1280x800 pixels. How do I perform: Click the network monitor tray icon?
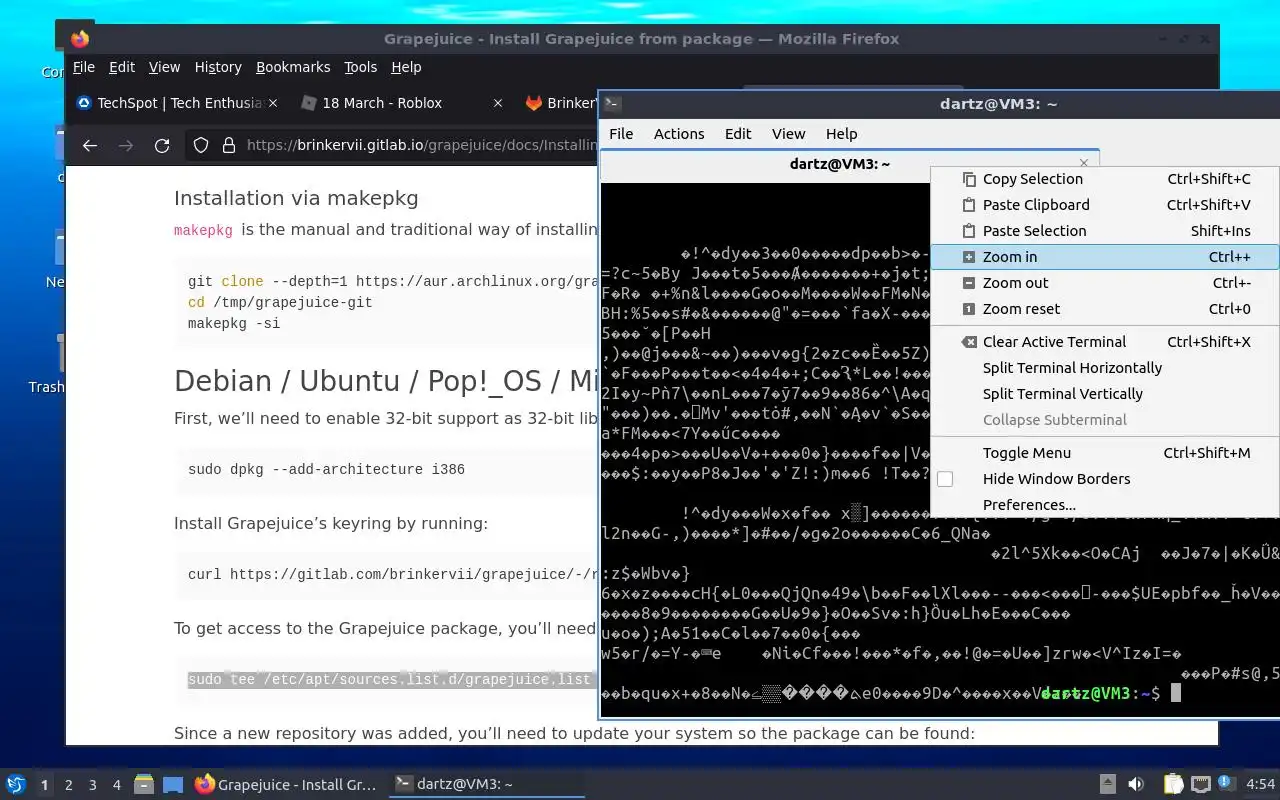[1201, 784]
